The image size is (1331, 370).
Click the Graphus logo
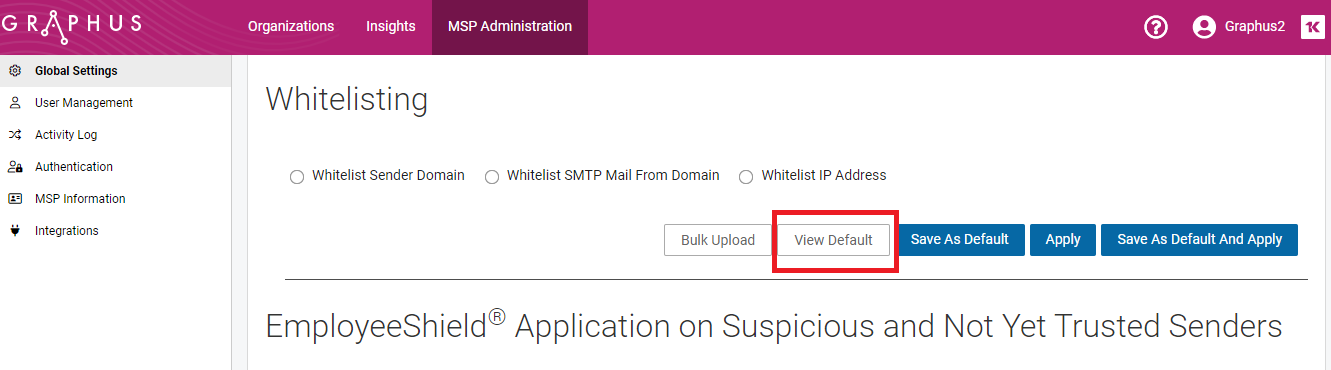tap(70, 24)
